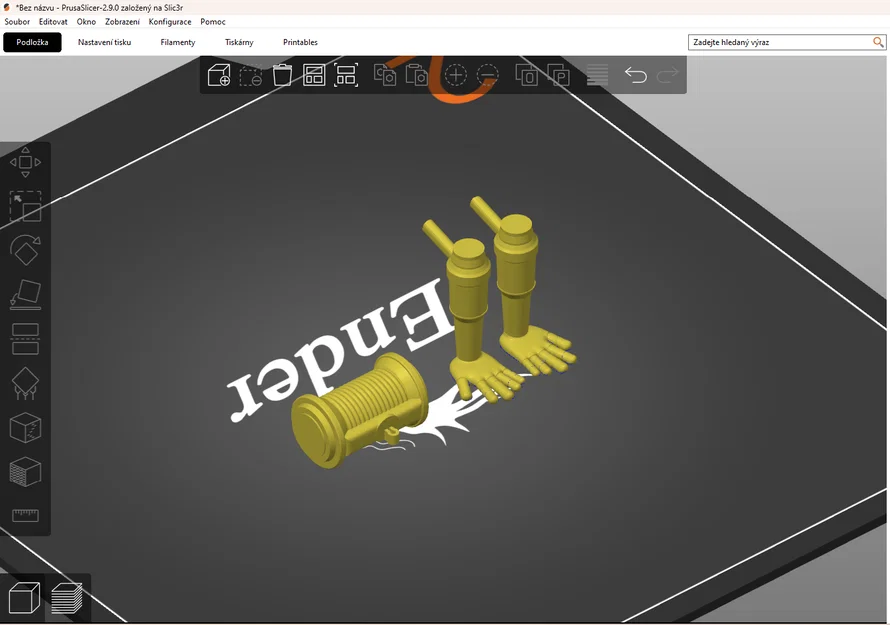Switch to sliced layers preview

point(67,598)
